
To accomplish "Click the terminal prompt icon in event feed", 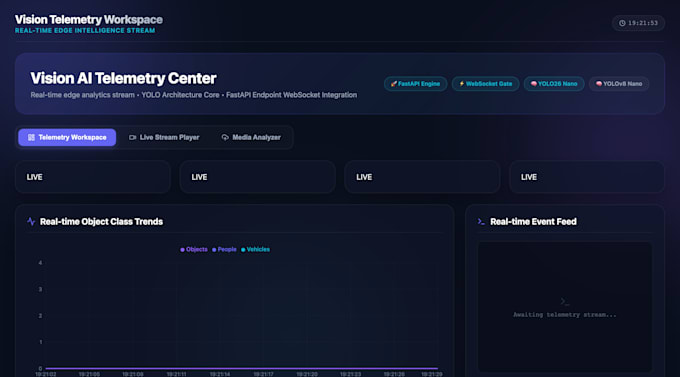I will tap(564, 301).
